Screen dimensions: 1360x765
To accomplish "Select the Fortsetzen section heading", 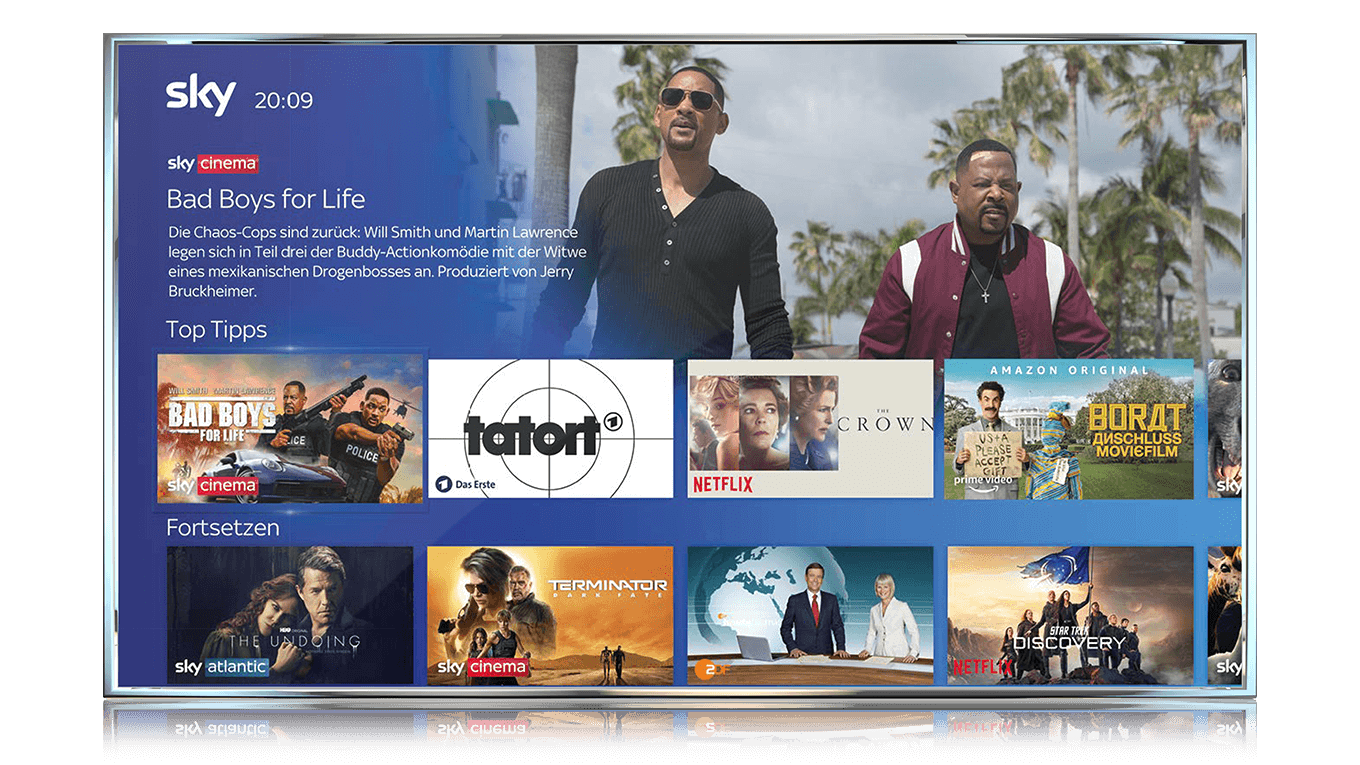I will [x=222, y=527].
